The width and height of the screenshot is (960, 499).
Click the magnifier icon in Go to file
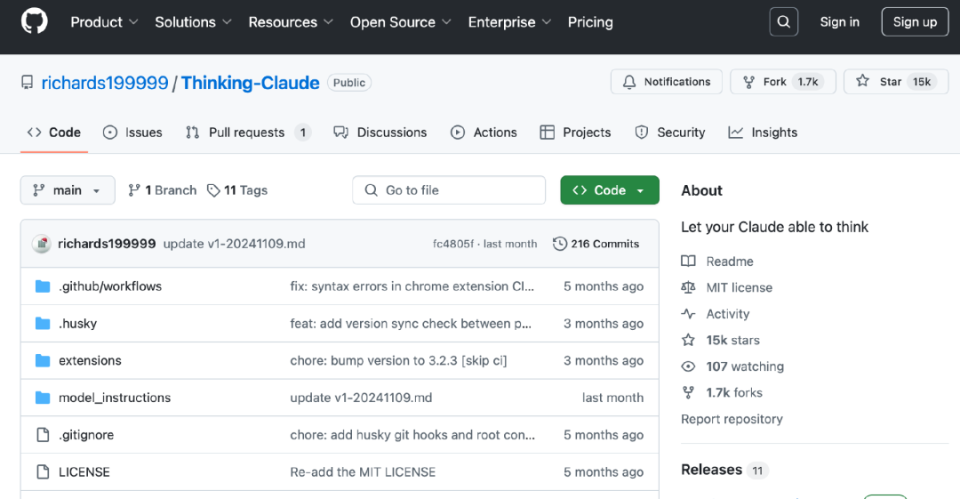coord(371,190)
